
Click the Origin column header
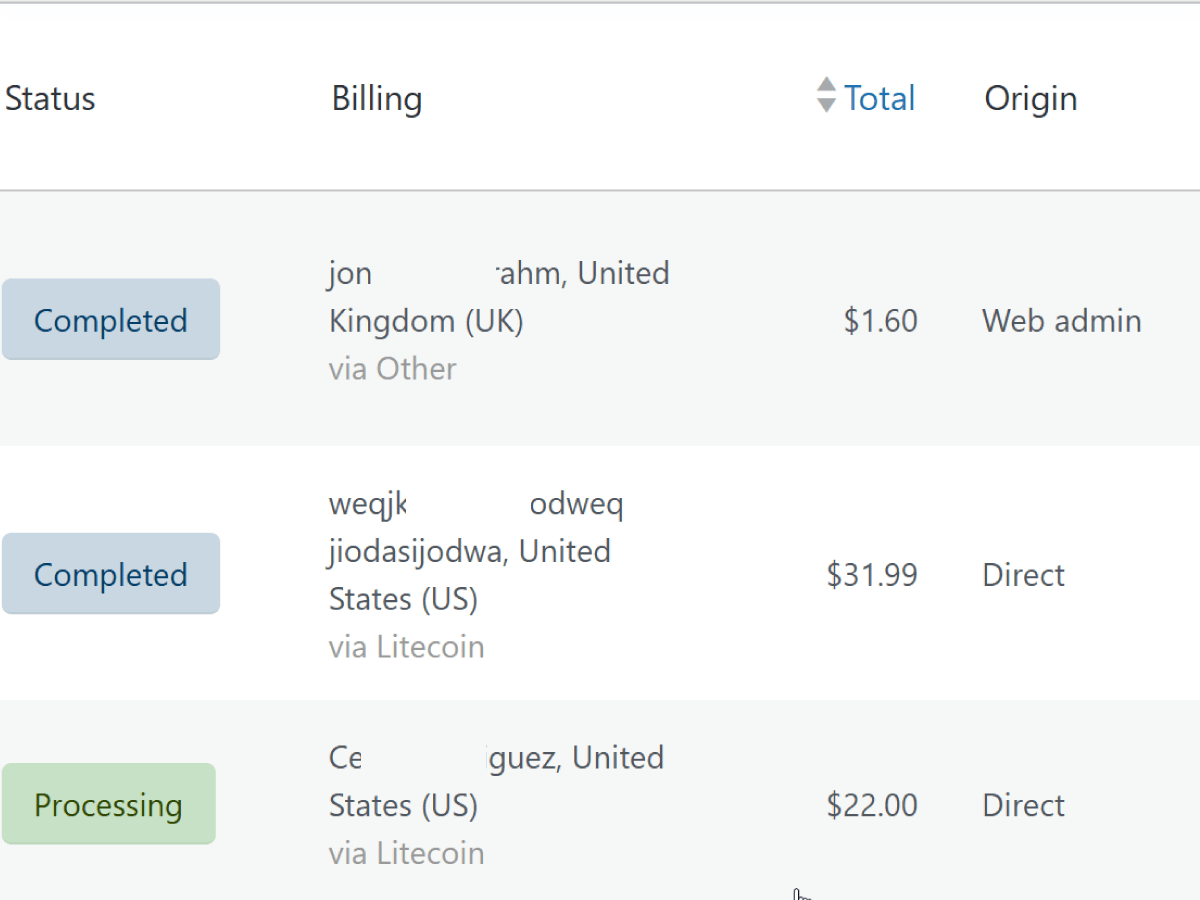coord(1031,98)
